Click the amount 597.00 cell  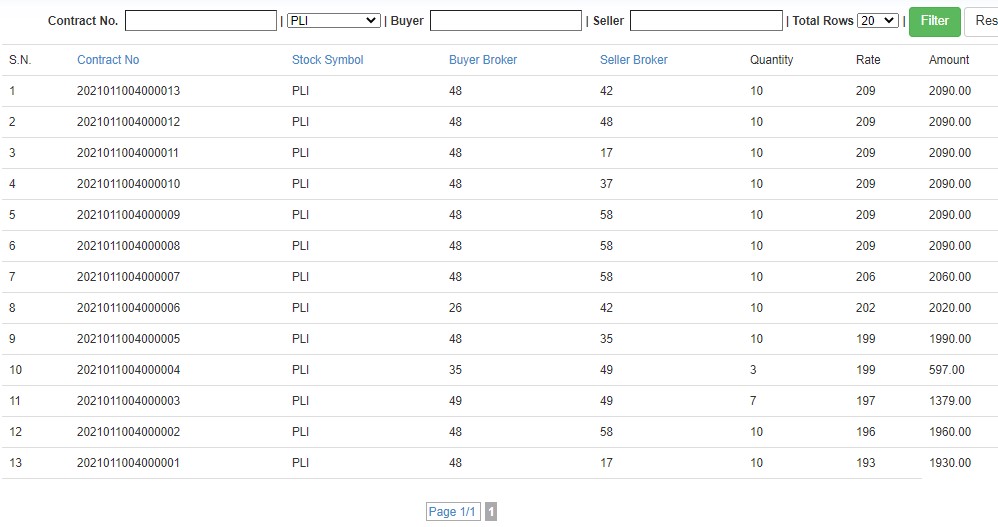(x=946, y=370)
